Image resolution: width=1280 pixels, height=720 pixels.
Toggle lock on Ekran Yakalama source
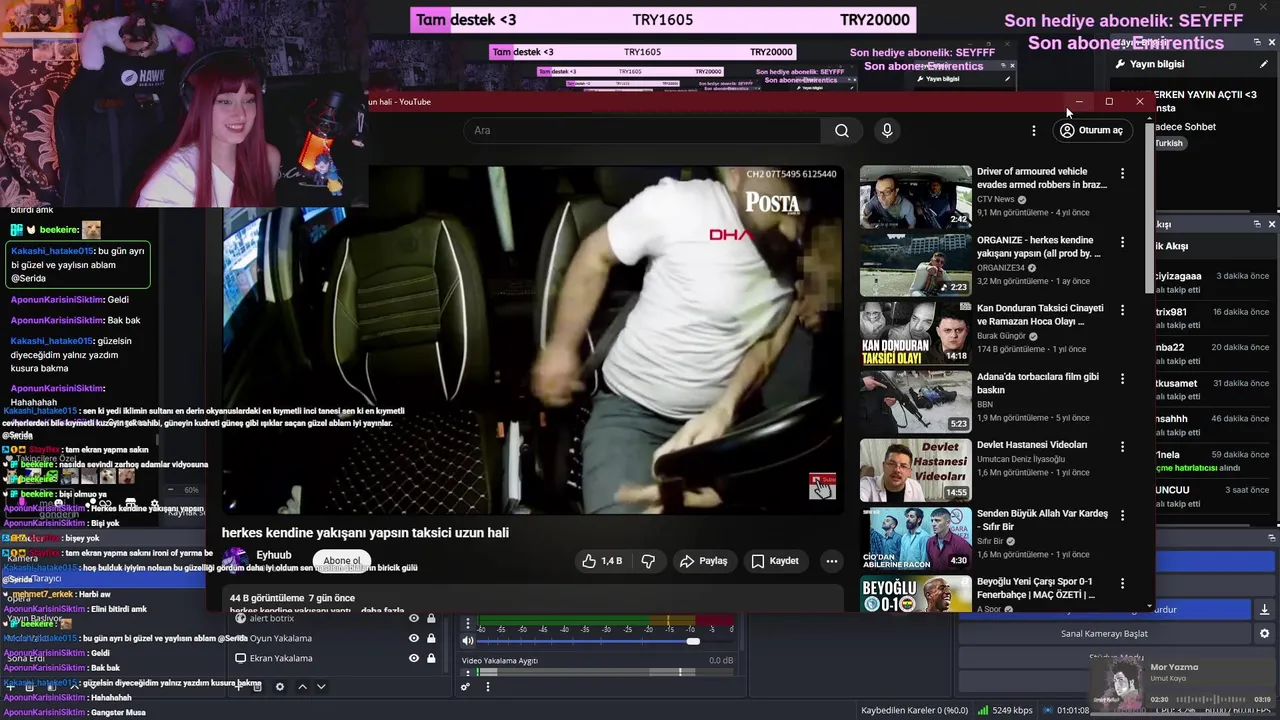(431, 658)
